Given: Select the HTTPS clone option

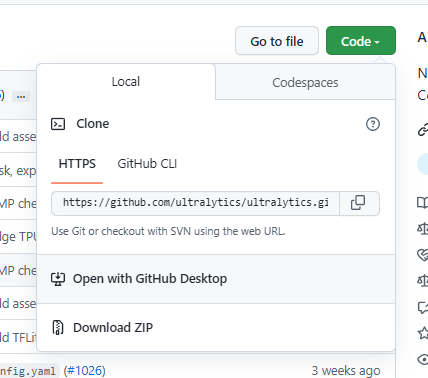Looking at the screenshot, I should tap(77, 164).
